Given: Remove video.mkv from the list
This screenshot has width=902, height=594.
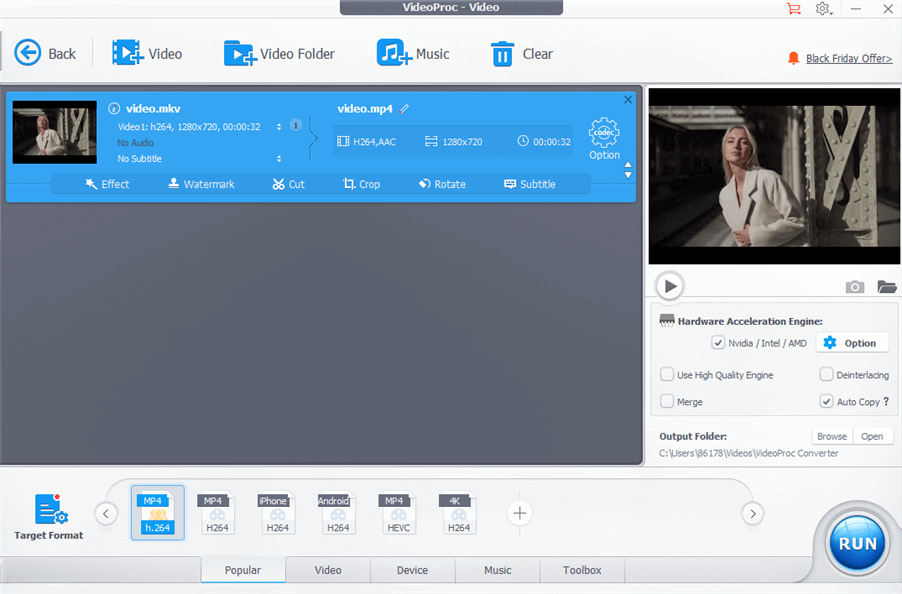Looking at the screenshot, I should pos(628,99).
